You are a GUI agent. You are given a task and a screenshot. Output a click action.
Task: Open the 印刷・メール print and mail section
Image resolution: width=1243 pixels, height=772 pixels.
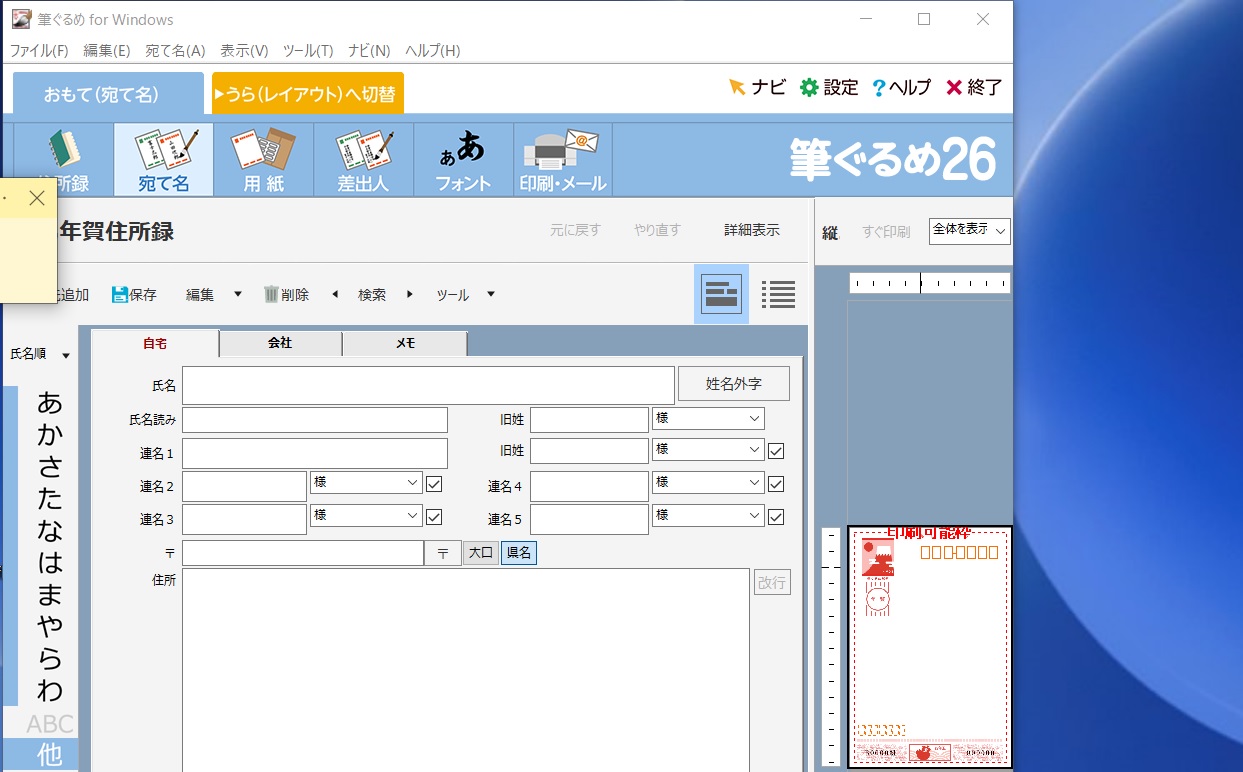click(x=563, y=160)
